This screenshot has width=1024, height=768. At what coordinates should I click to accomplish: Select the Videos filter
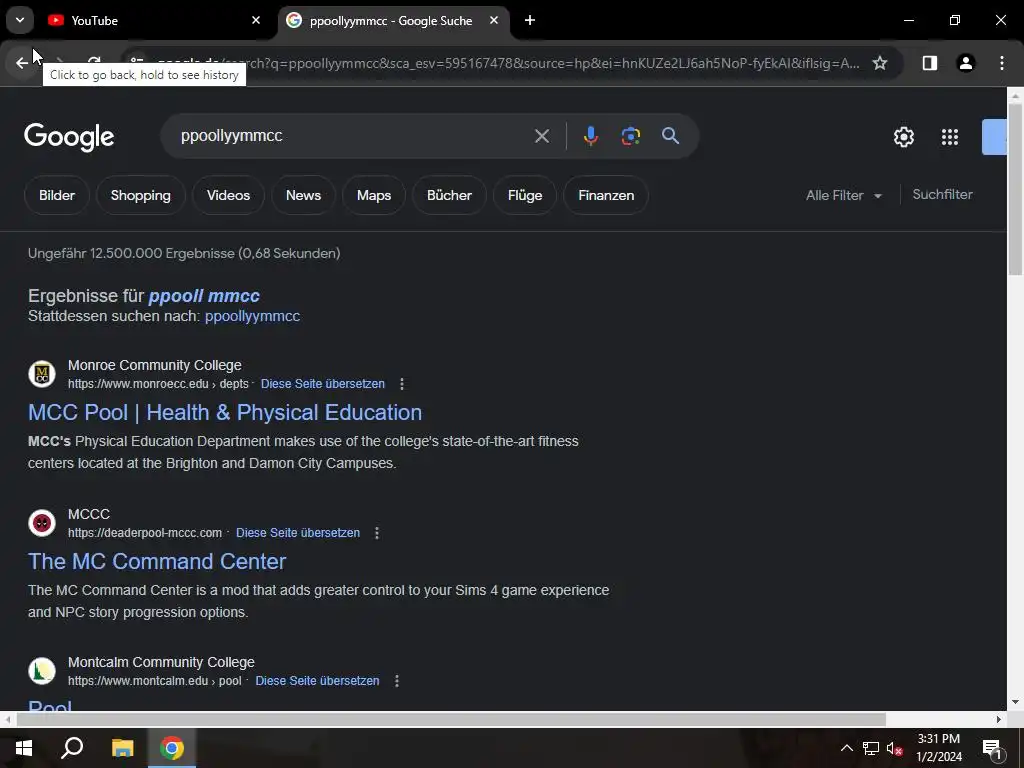coord(228,195)
